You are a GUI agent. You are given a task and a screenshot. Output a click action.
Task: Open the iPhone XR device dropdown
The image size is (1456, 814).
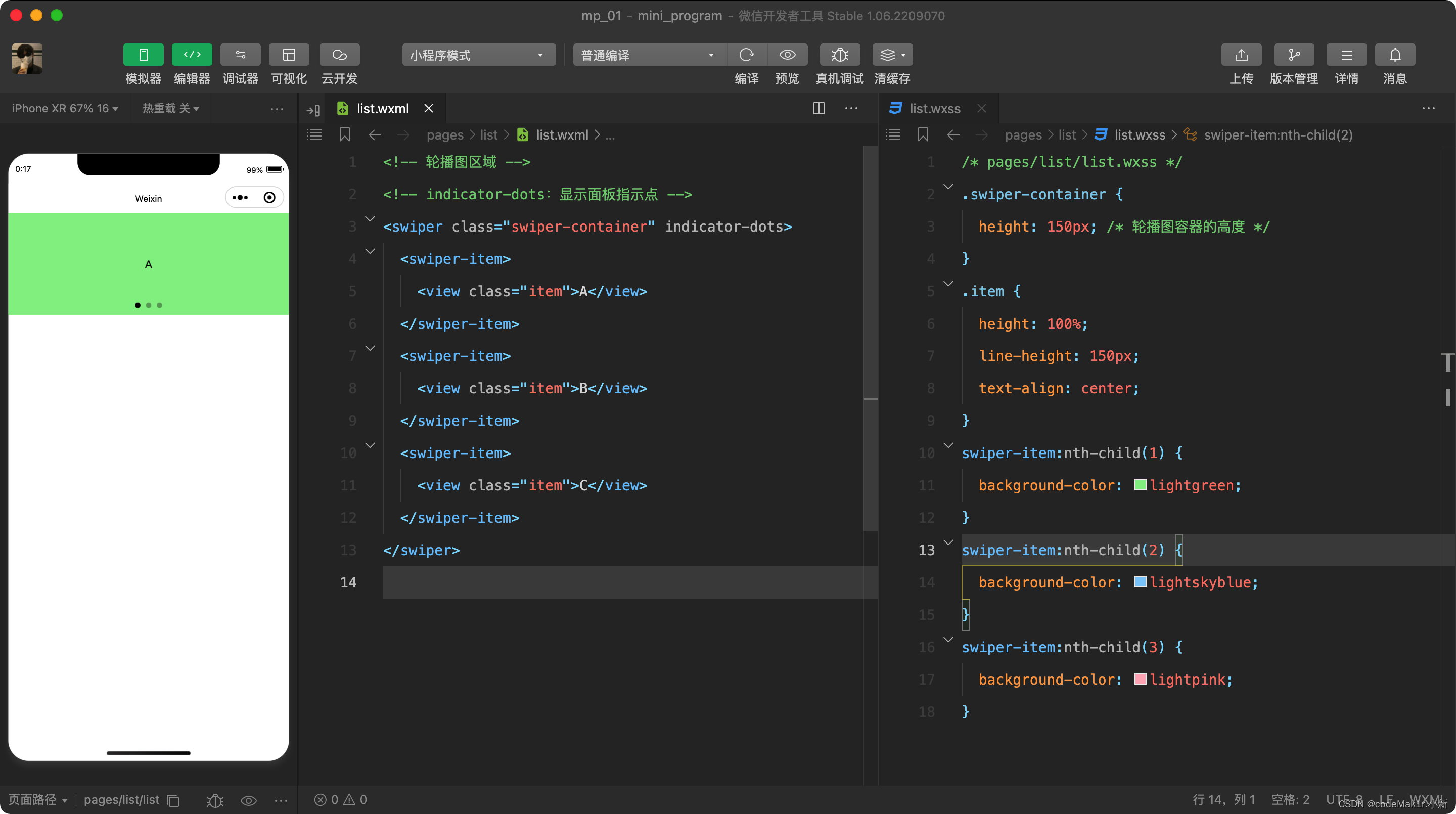pos(65,108)
